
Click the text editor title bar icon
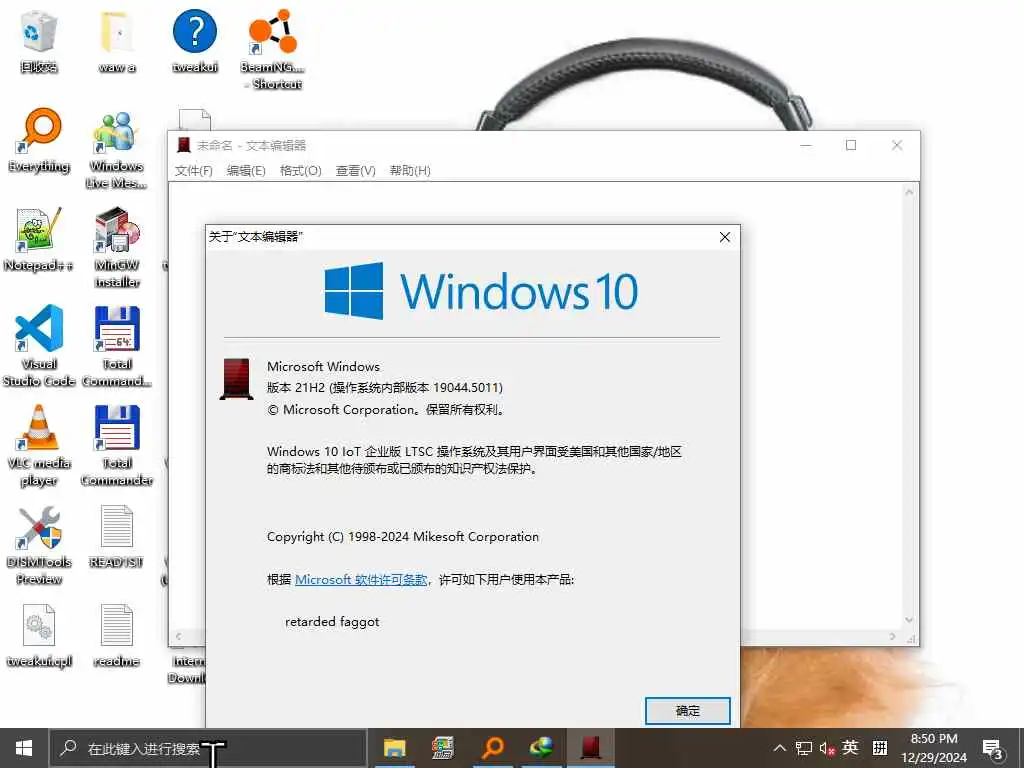click(184, 145)
